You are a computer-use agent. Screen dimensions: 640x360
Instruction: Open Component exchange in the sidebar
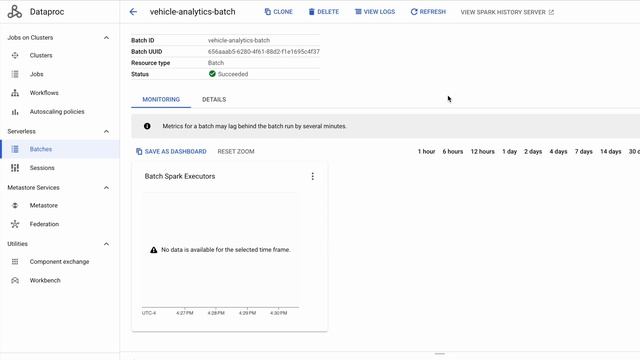point(59,262)
